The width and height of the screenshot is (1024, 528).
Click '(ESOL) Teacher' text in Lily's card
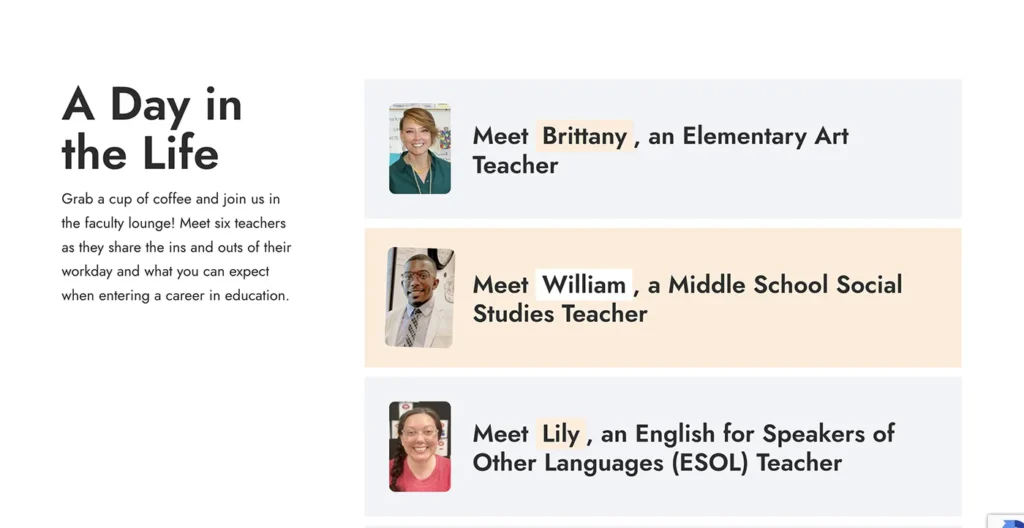point(757,463)
